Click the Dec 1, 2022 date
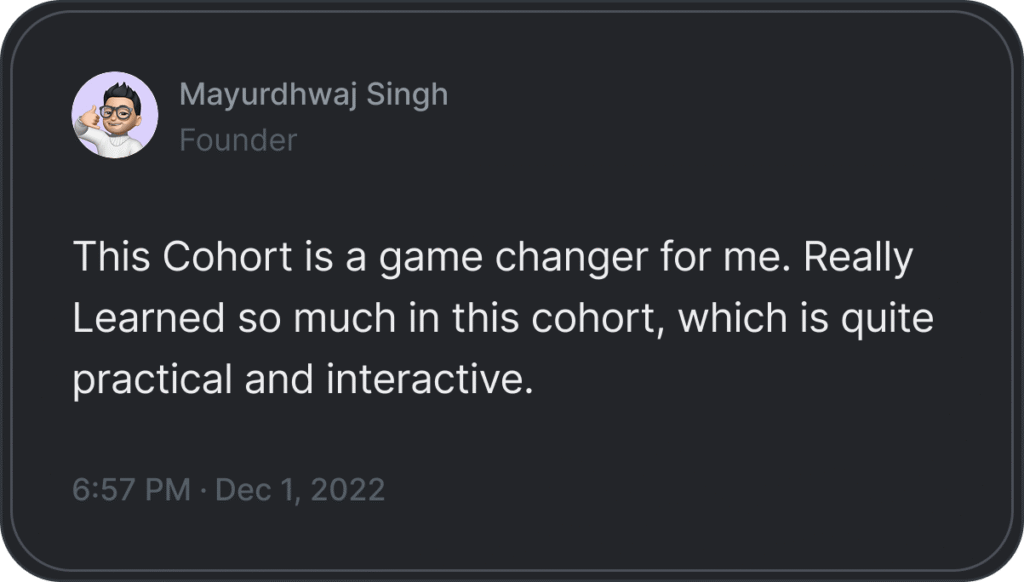 pyautogui.click(x=300, y=490)
